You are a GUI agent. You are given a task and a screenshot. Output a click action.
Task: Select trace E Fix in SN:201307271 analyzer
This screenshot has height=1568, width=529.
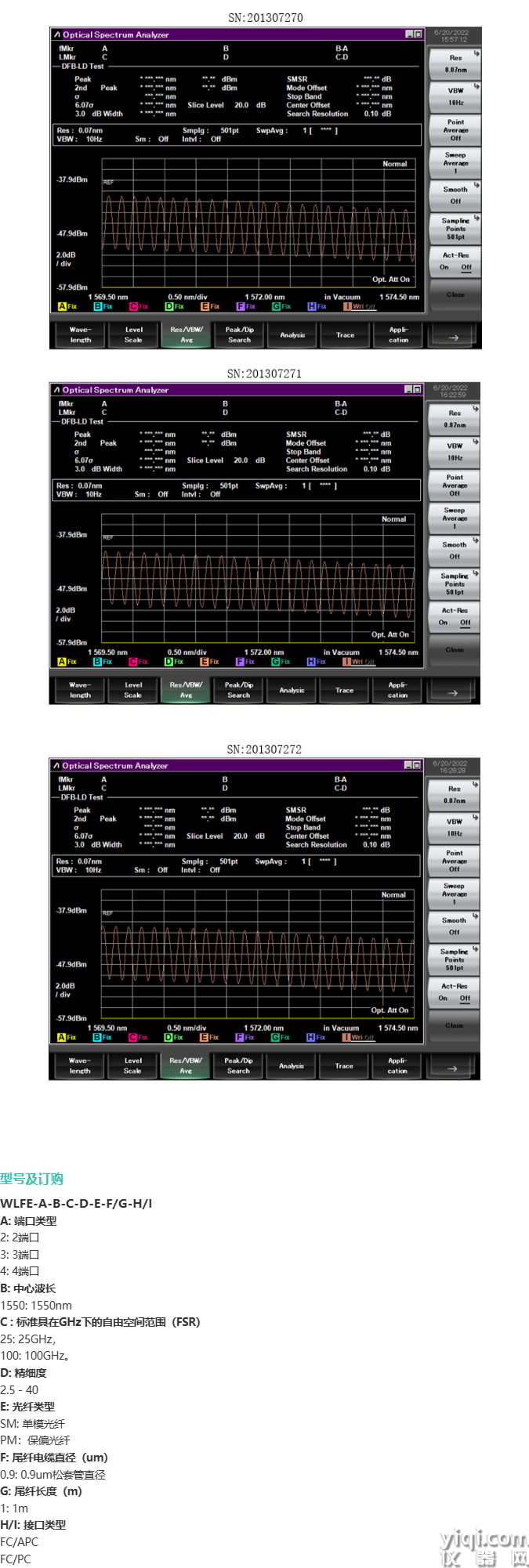(210, 662)
